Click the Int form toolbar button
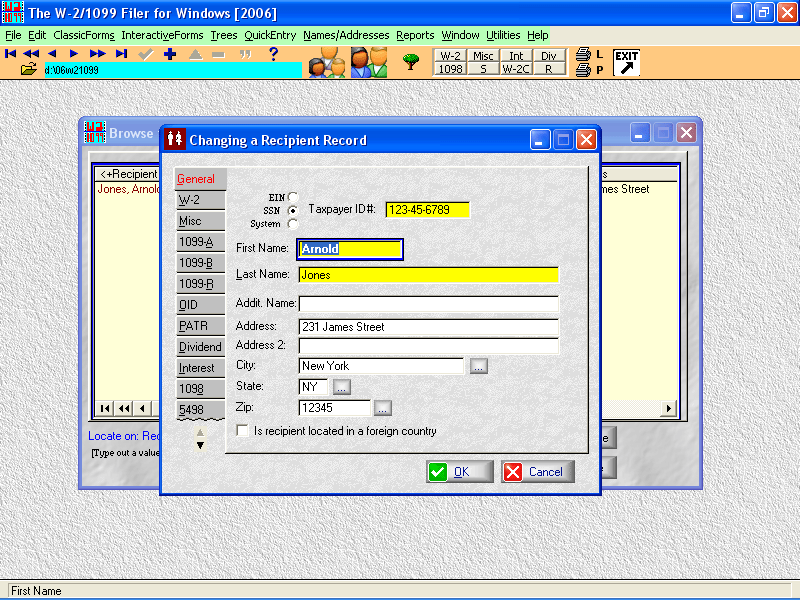Image resolution: width=800 pixels, height=600 pixels. [x=516, y=56]
